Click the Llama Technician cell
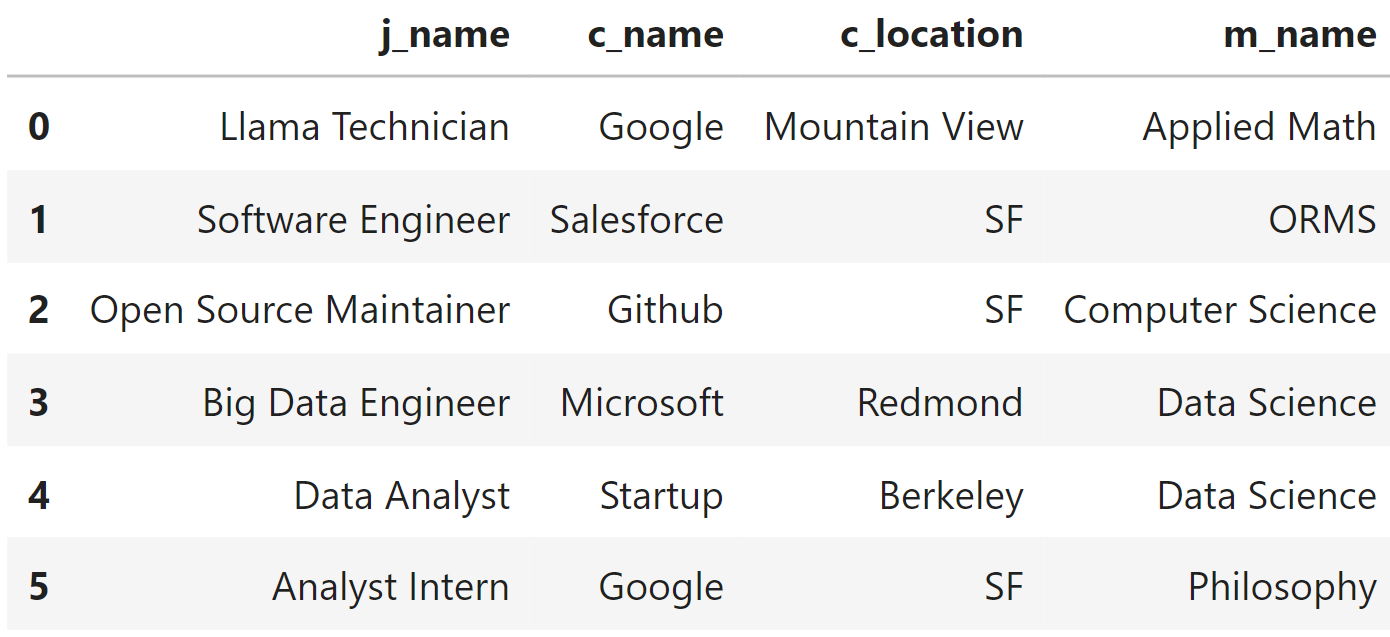 coord(364,127)
